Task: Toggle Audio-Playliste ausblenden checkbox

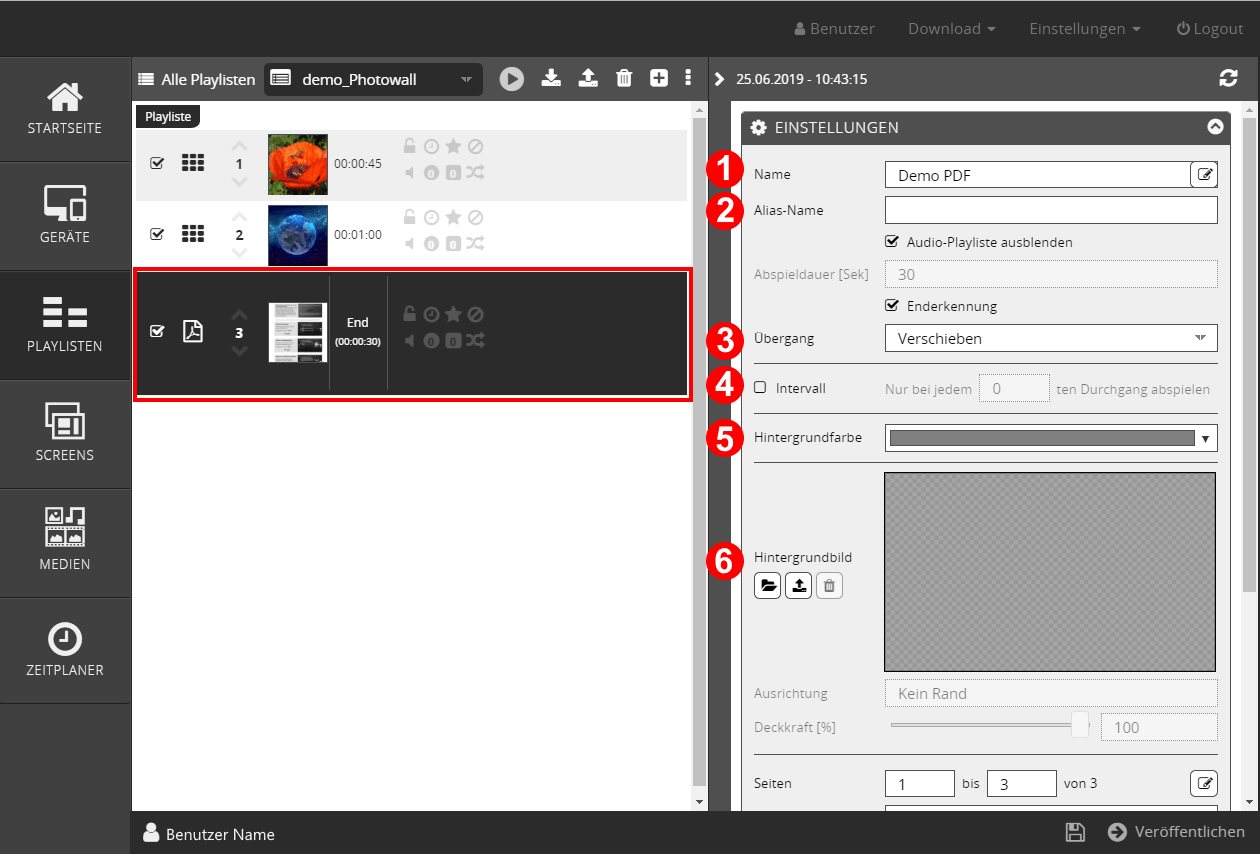Action: (x=892, y=241)
